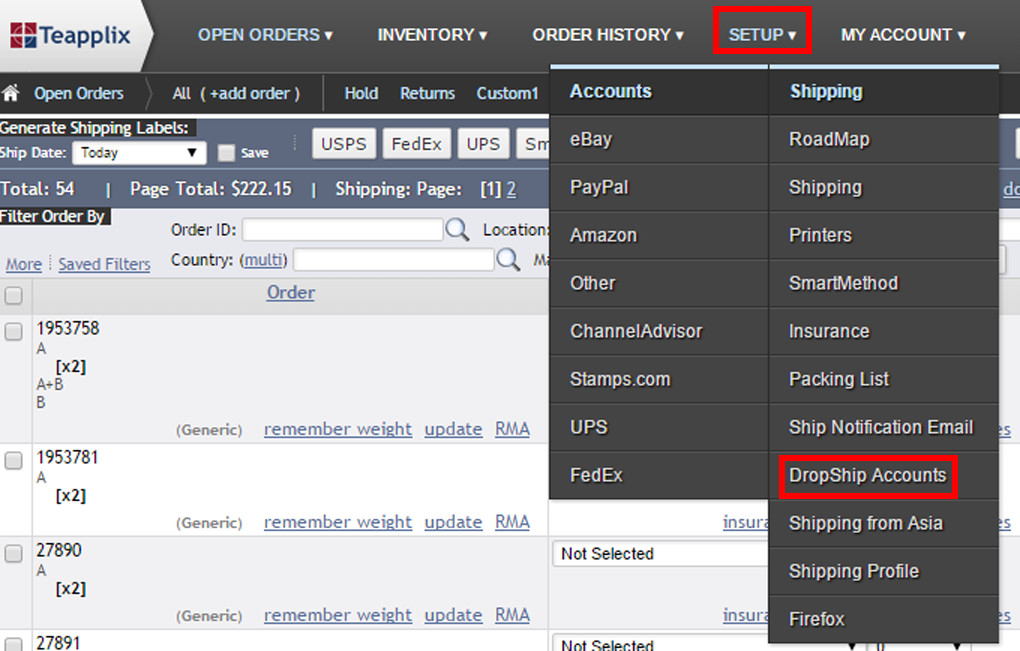Switch to the Hold tab
Screen dimensions: 1020x651
pyautogui.click(x=361, y=94)
